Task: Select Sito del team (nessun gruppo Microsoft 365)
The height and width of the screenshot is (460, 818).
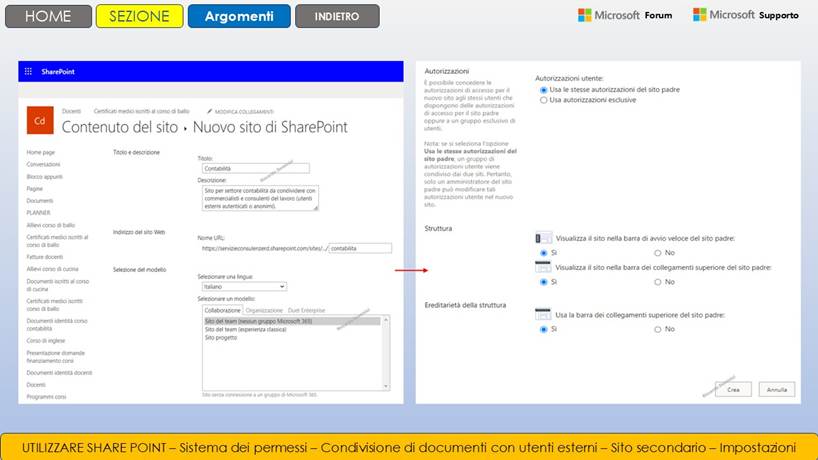Action: coord(292,321)
